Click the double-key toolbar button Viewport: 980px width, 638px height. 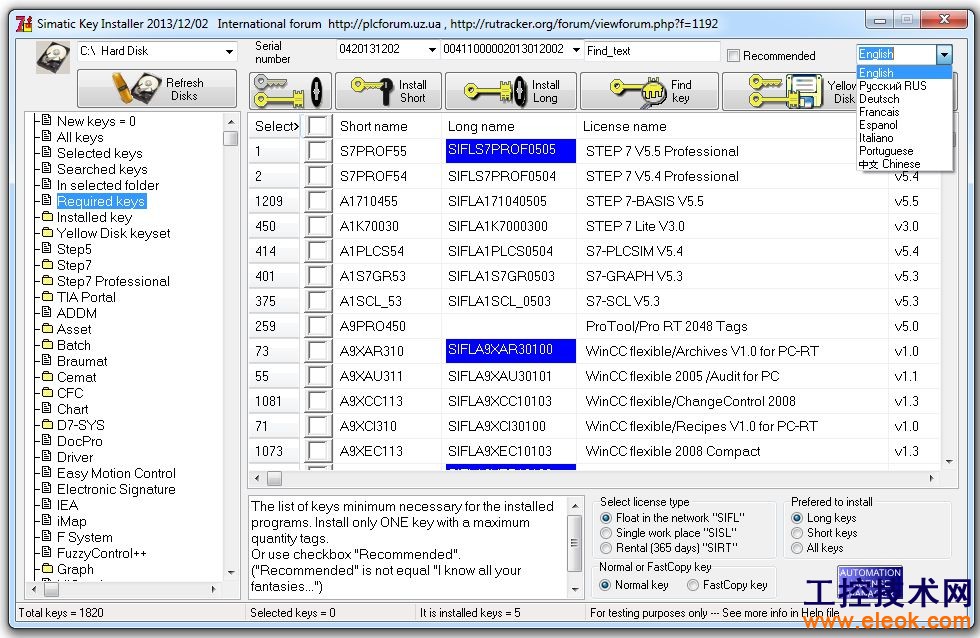(290, 91)
